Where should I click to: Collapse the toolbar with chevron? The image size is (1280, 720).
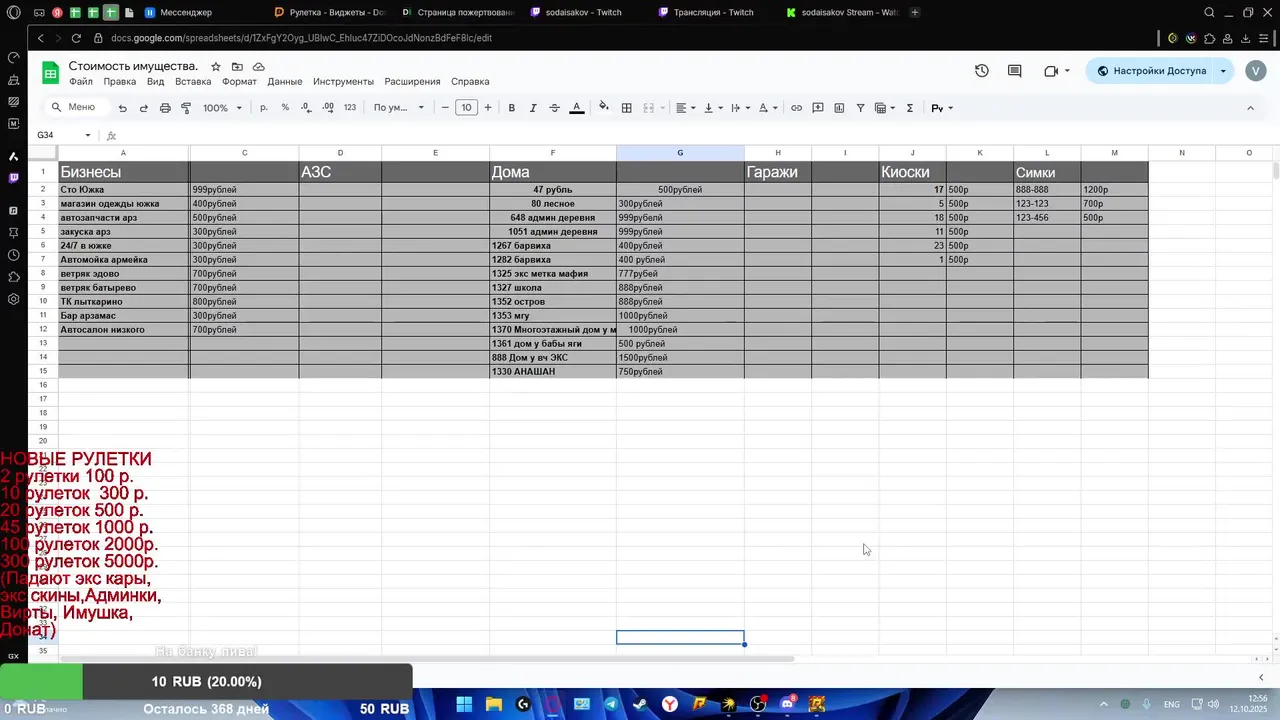click(1250, 108)
